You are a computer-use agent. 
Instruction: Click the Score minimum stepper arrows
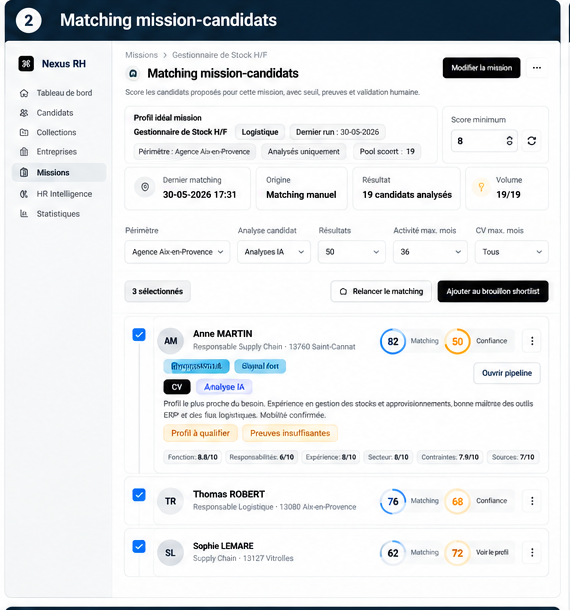coord(509,141)
